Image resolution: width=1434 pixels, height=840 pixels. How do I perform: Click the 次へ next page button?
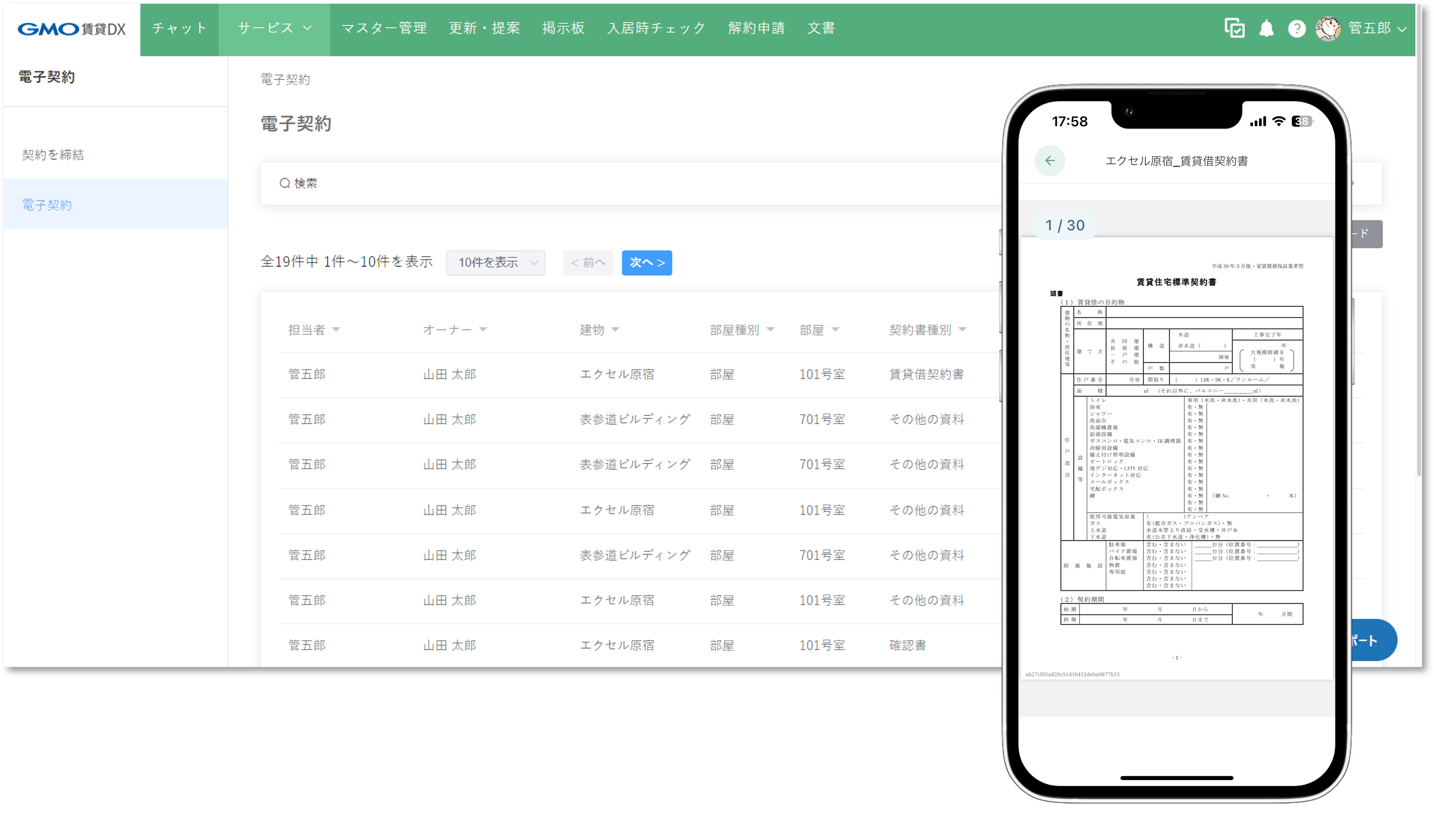pyautogui.click(x=646, y=263)
